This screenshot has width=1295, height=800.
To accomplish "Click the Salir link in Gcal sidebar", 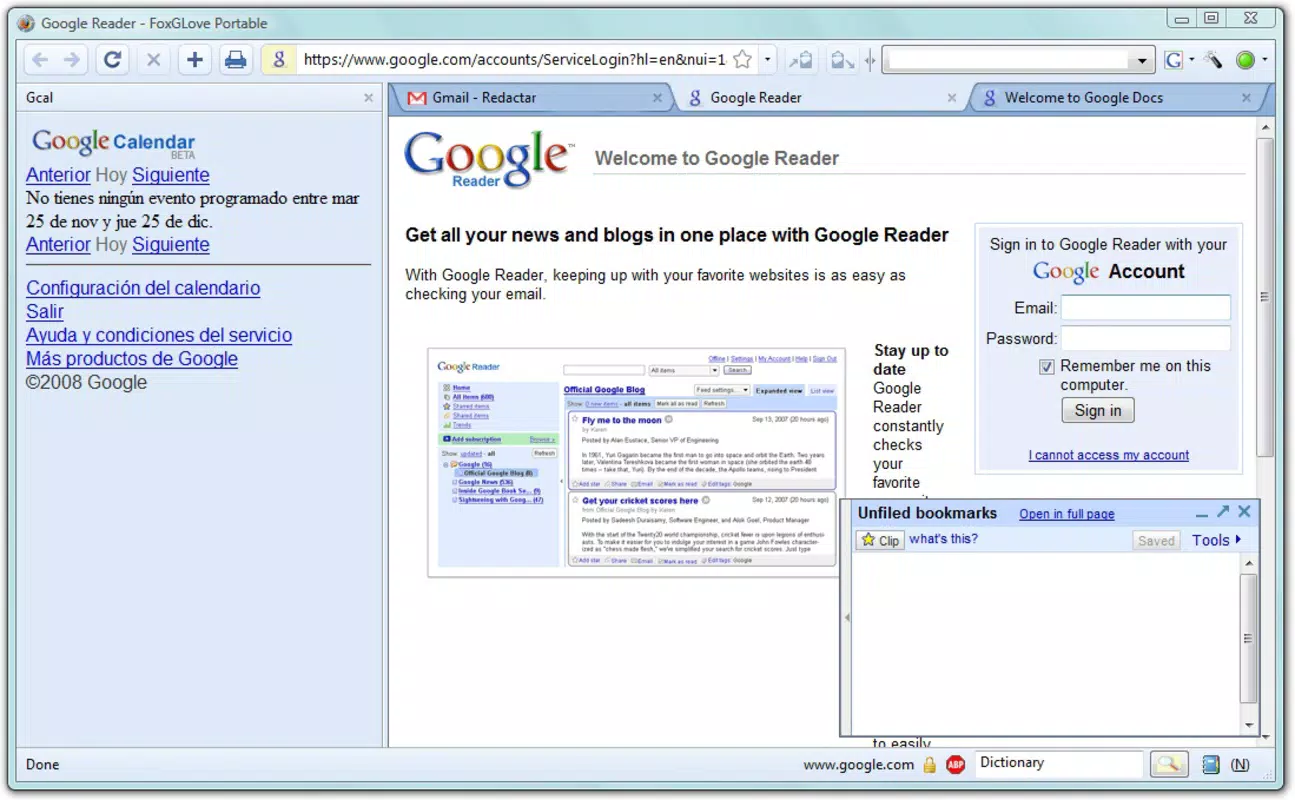I will point(45,312).
